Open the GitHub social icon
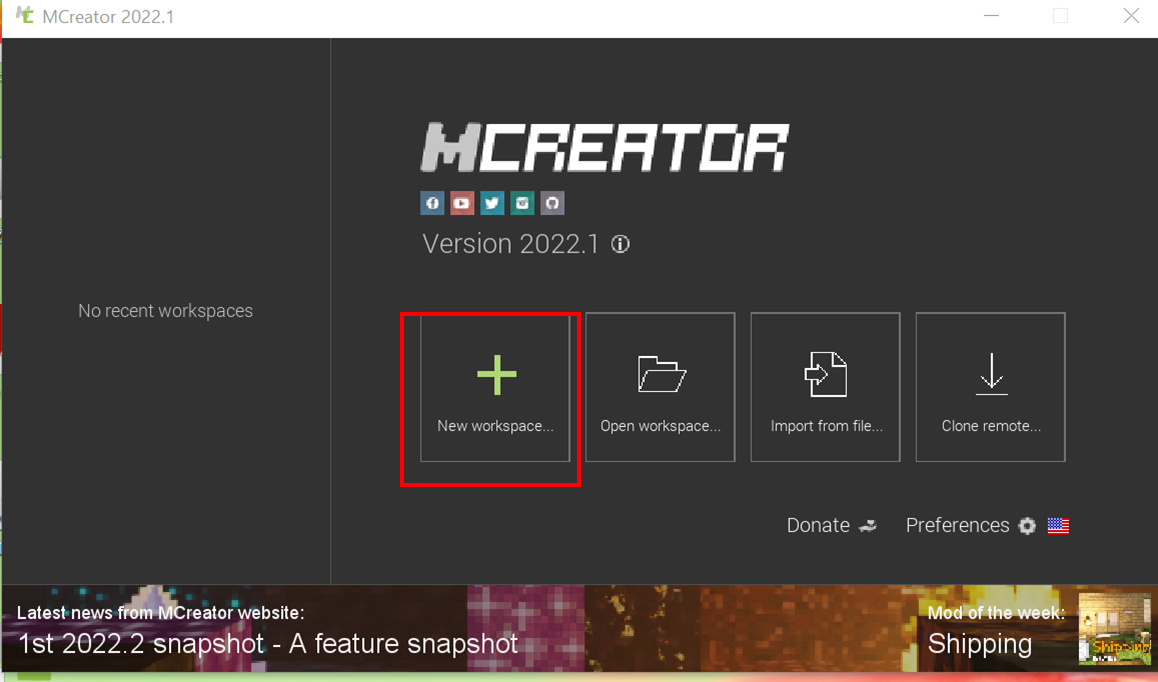This screenshot has width=1158, height=682. pyautogui.click(x=552, y=203)
